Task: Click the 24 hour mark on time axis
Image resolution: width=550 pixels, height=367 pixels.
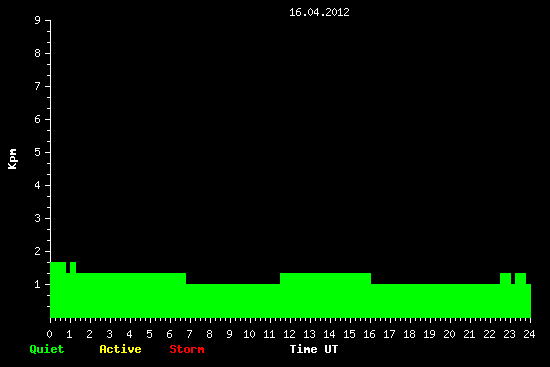Action: pyautogui.click(x=529, y=334)
